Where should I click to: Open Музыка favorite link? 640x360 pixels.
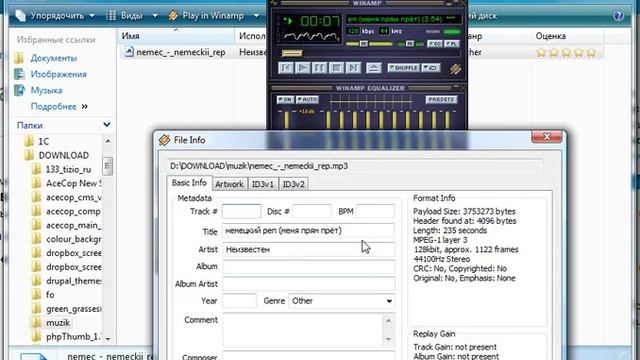(46, 90)
